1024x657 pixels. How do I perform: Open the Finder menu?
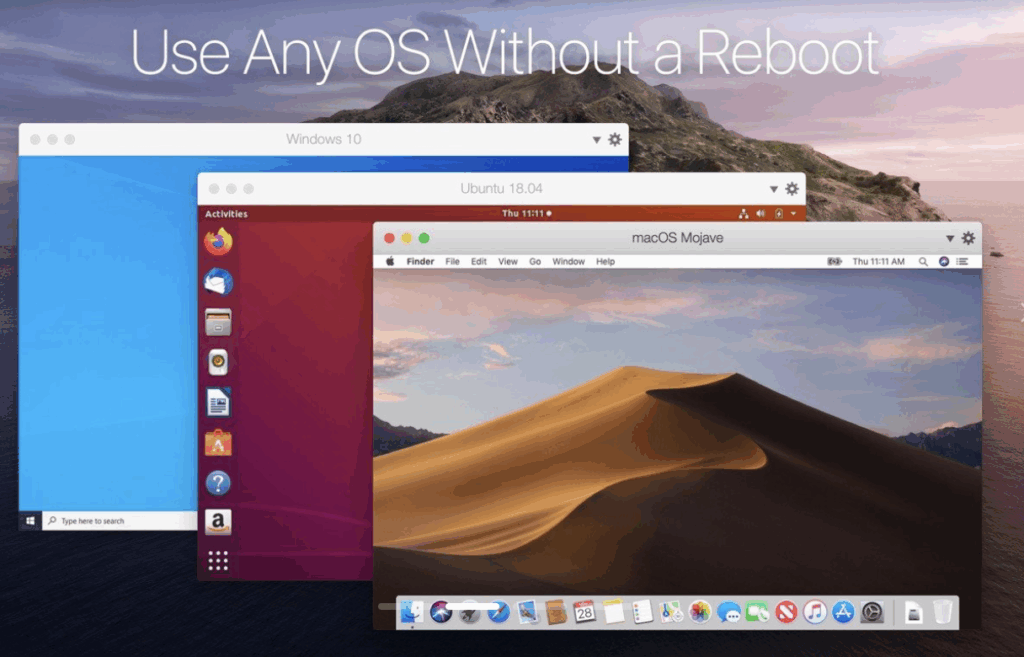[x=420, y=261]
